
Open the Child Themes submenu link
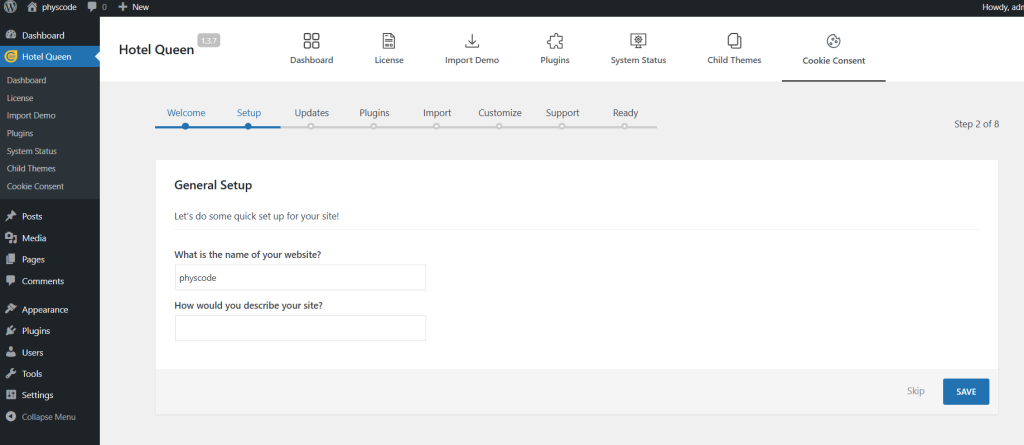click(x=31, y=169)
